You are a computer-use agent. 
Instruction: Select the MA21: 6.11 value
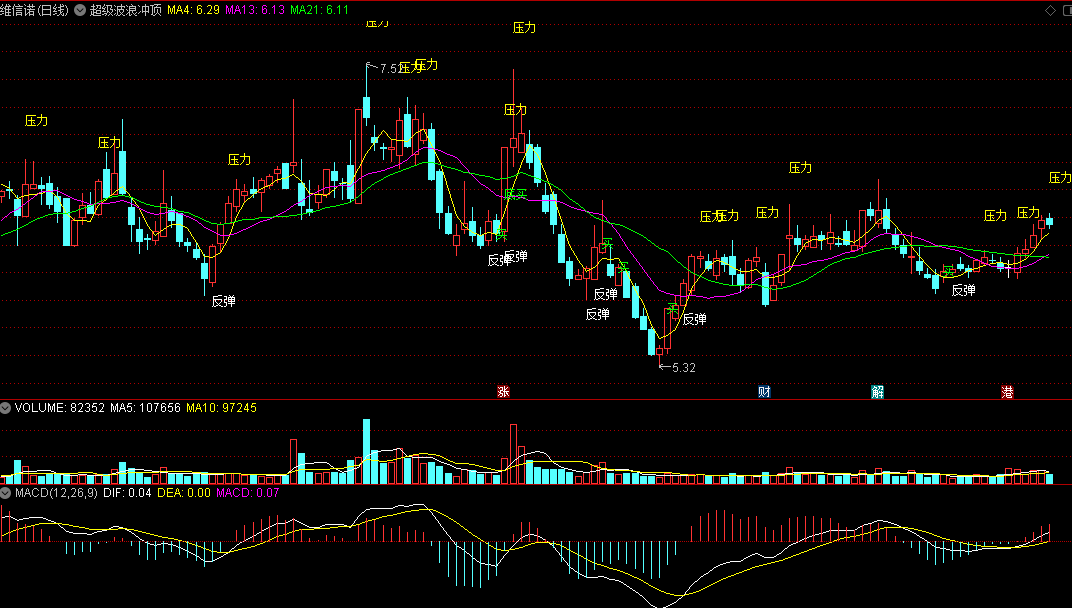click(319, 10)
